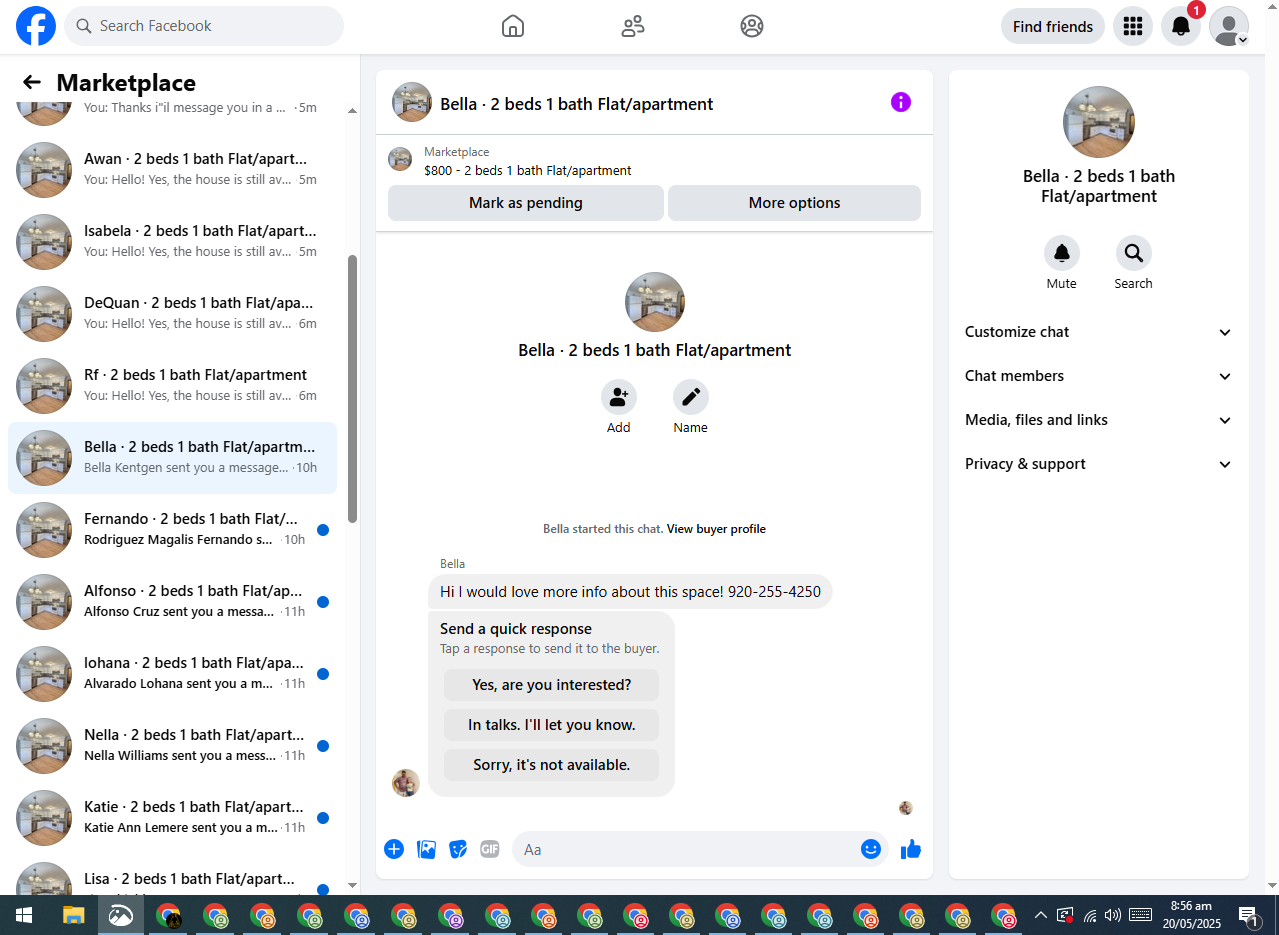Click Bella's phone number message bubble
The width and height of the screenshot is (1279, 935).
click(630, 592)
